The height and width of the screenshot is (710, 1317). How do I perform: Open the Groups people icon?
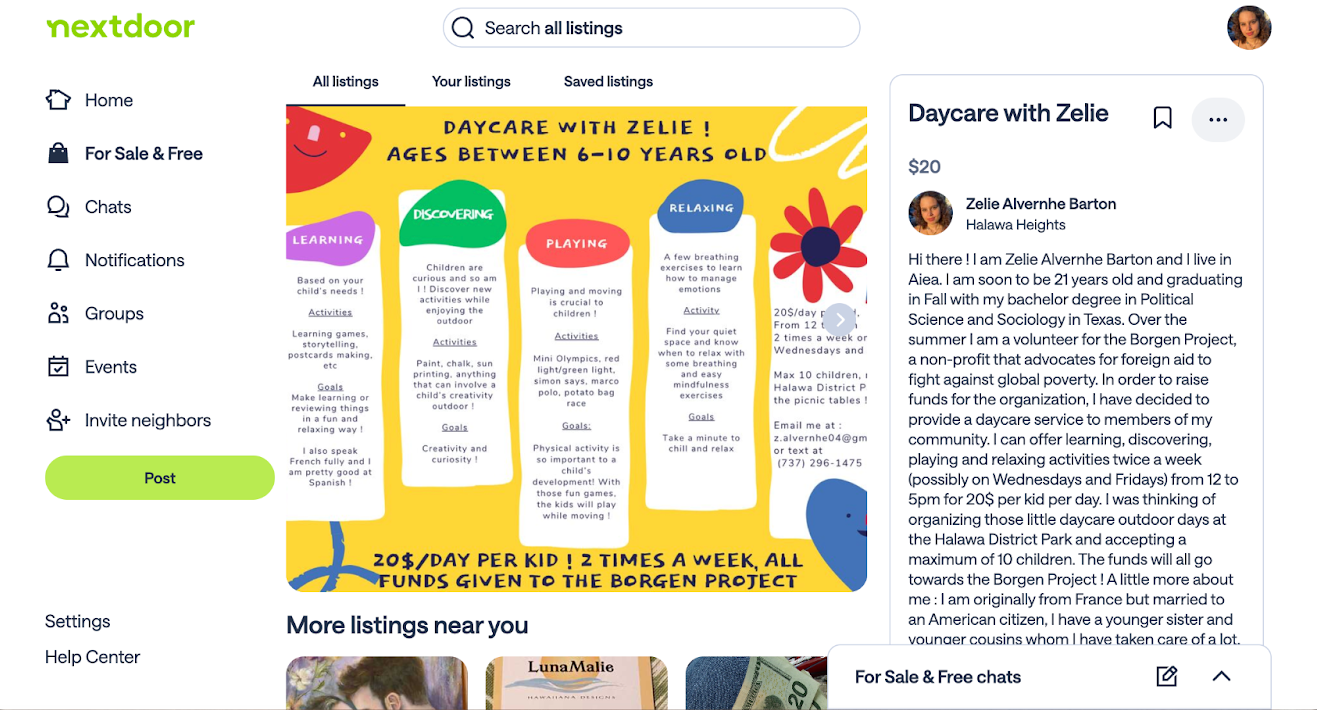(59, 313)
